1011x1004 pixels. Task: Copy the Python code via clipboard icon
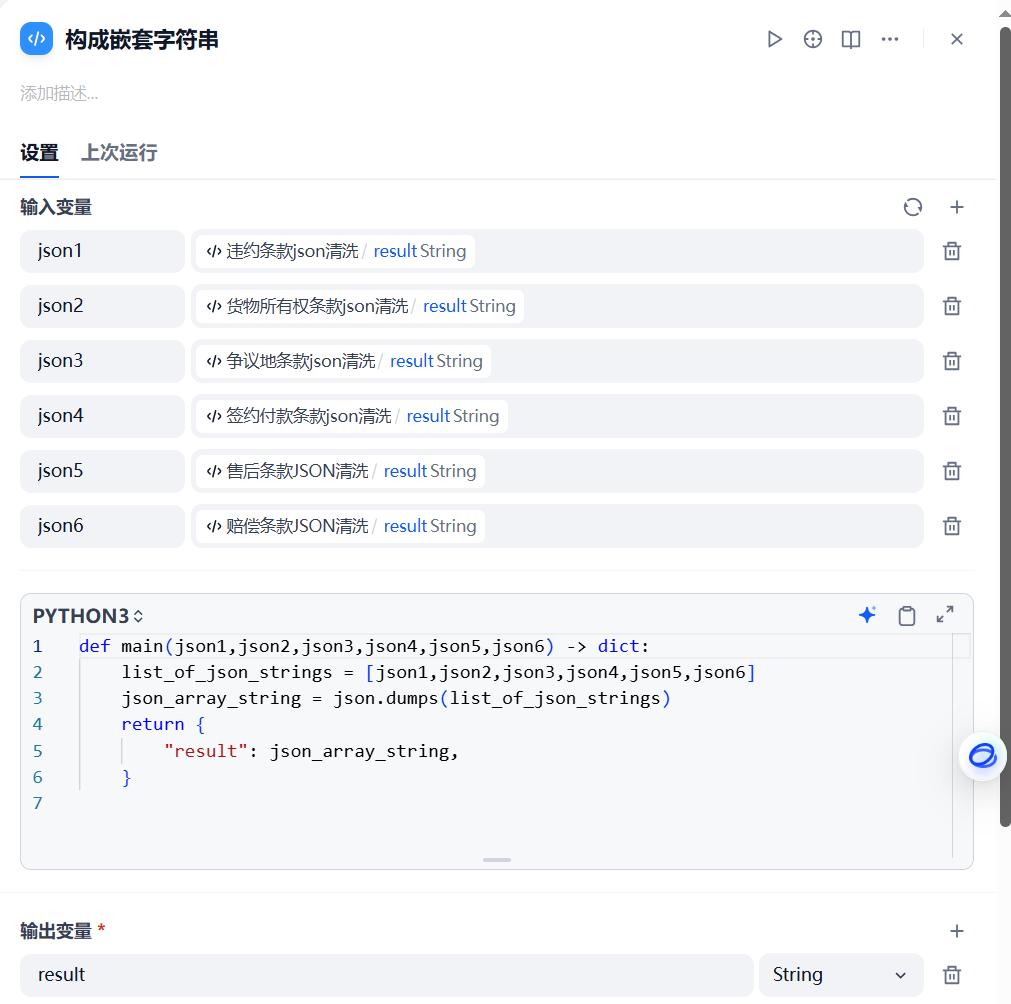(907, 615)
